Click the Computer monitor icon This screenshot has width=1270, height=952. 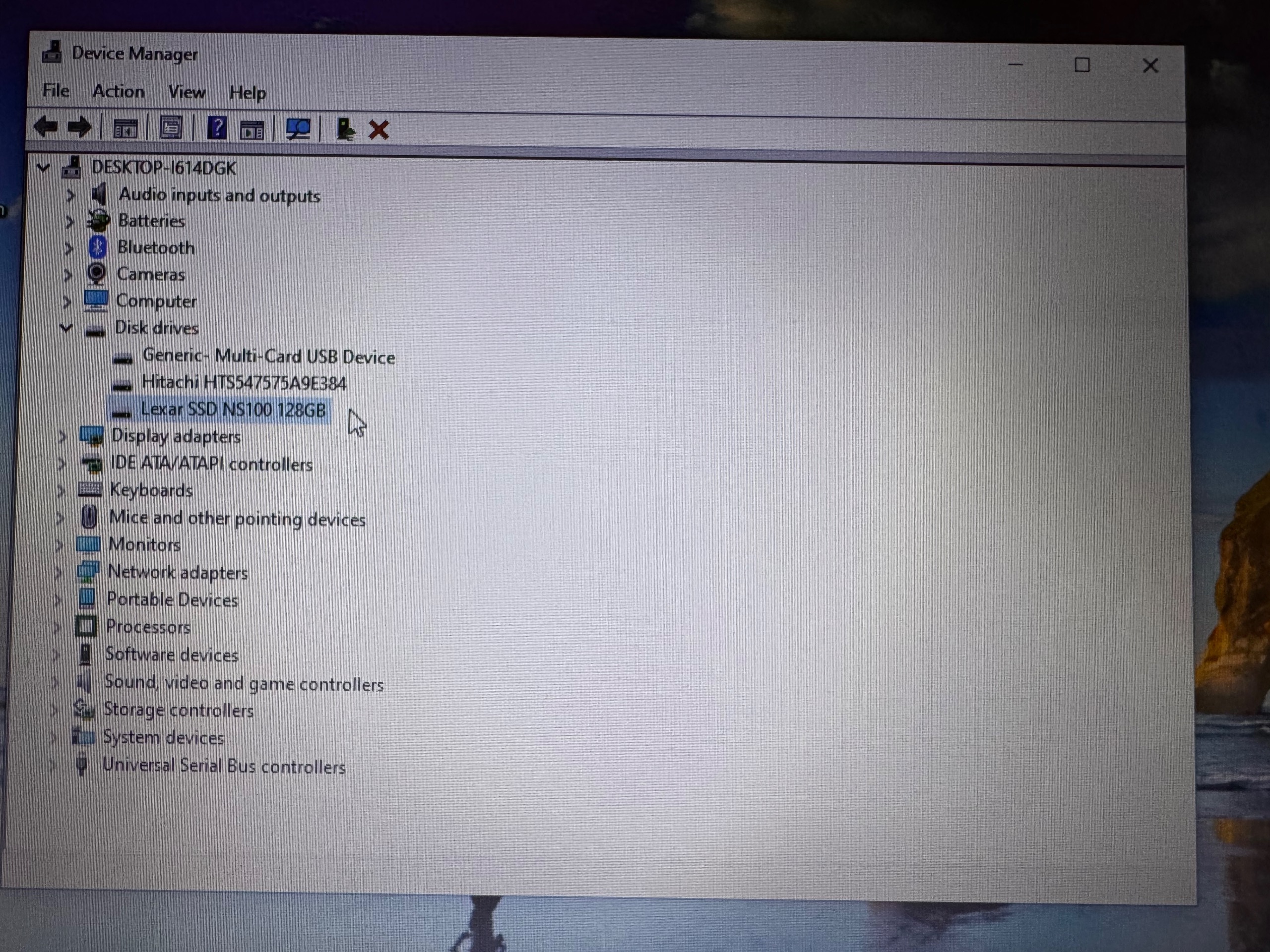95,300
